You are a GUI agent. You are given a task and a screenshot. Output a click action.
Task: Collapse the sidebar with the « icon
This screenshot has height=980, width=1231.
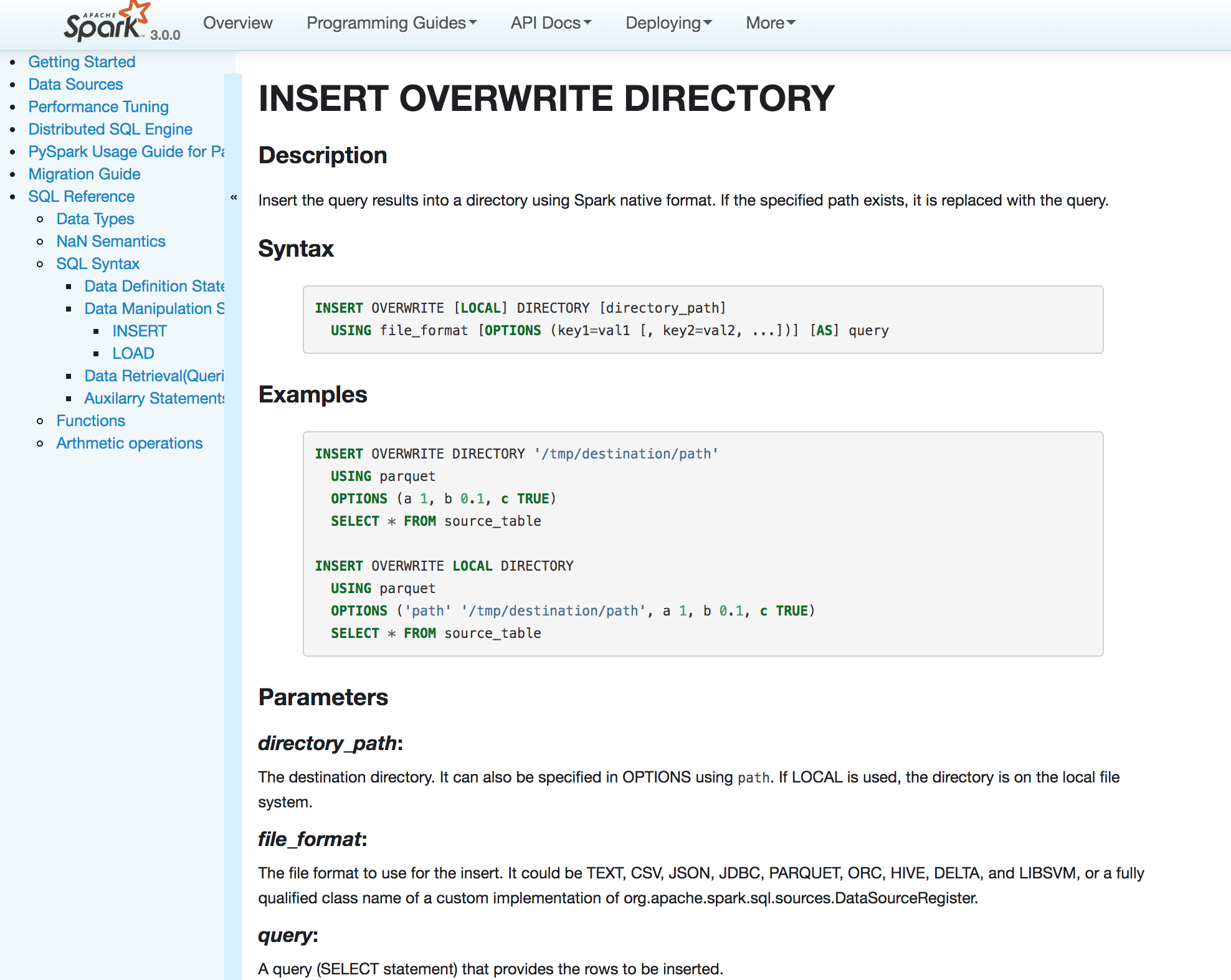[234, 197]
